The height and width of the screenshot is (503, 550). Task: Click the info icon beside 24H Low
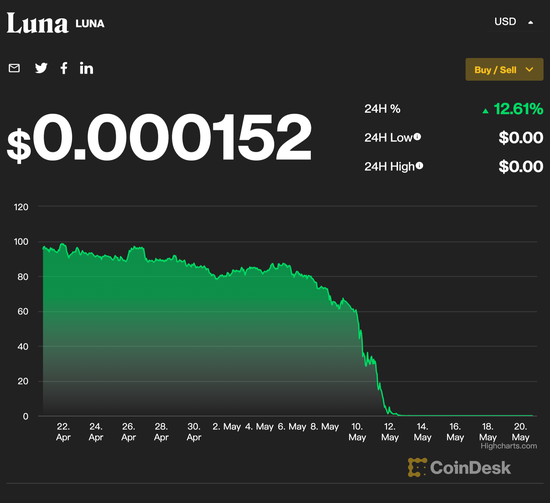point(417,137)
